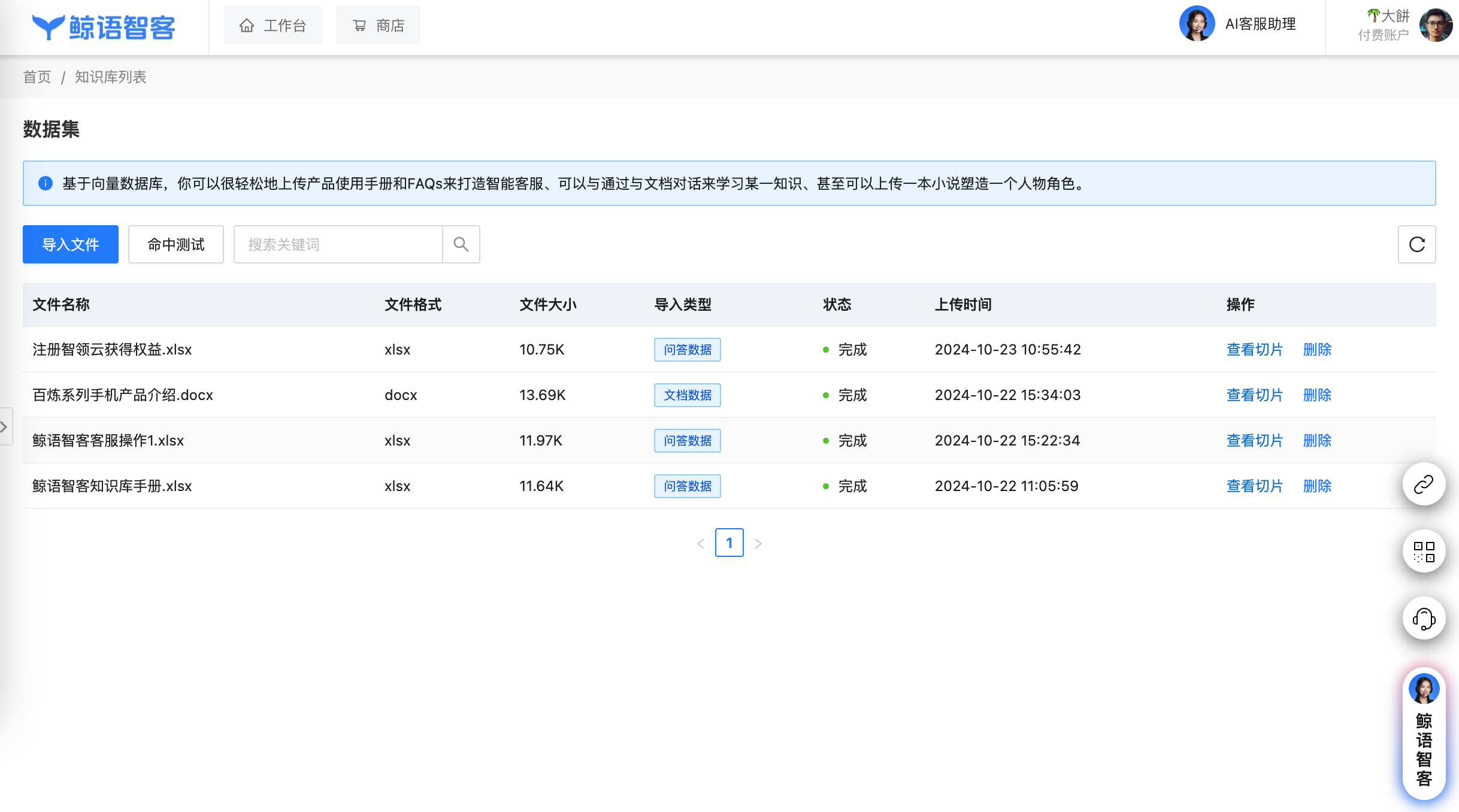This screenshot has height=812, width=1459.
Task: Click 问答数据 tag for 注册智领云获得权益.xlsx
Action: point(688,350)
